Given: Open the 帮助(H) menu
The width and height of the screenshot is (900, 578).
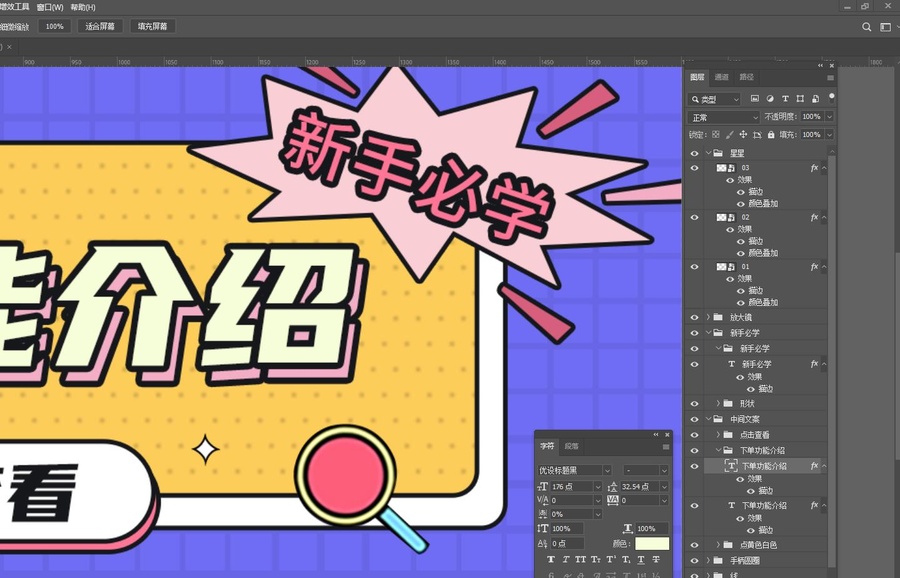Looking at the screenshot, I should pyautogui.click(x=83, y=7).
